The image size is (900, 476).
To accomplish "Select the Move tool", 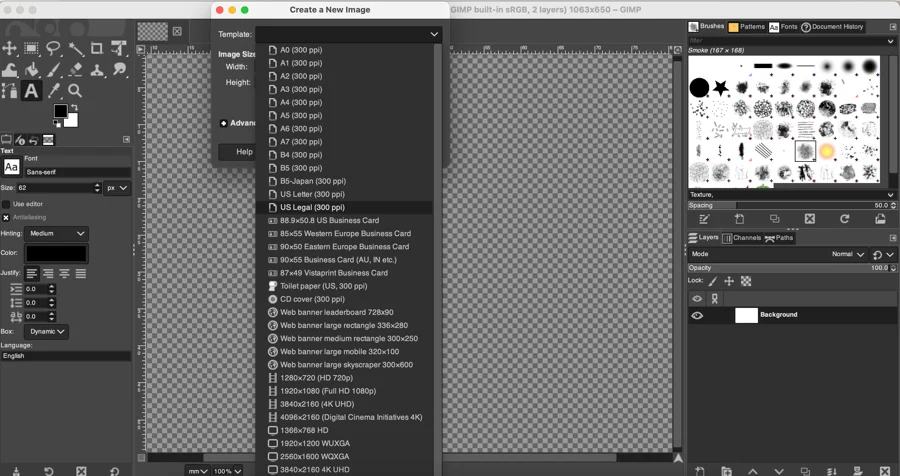I will point(10,48).
